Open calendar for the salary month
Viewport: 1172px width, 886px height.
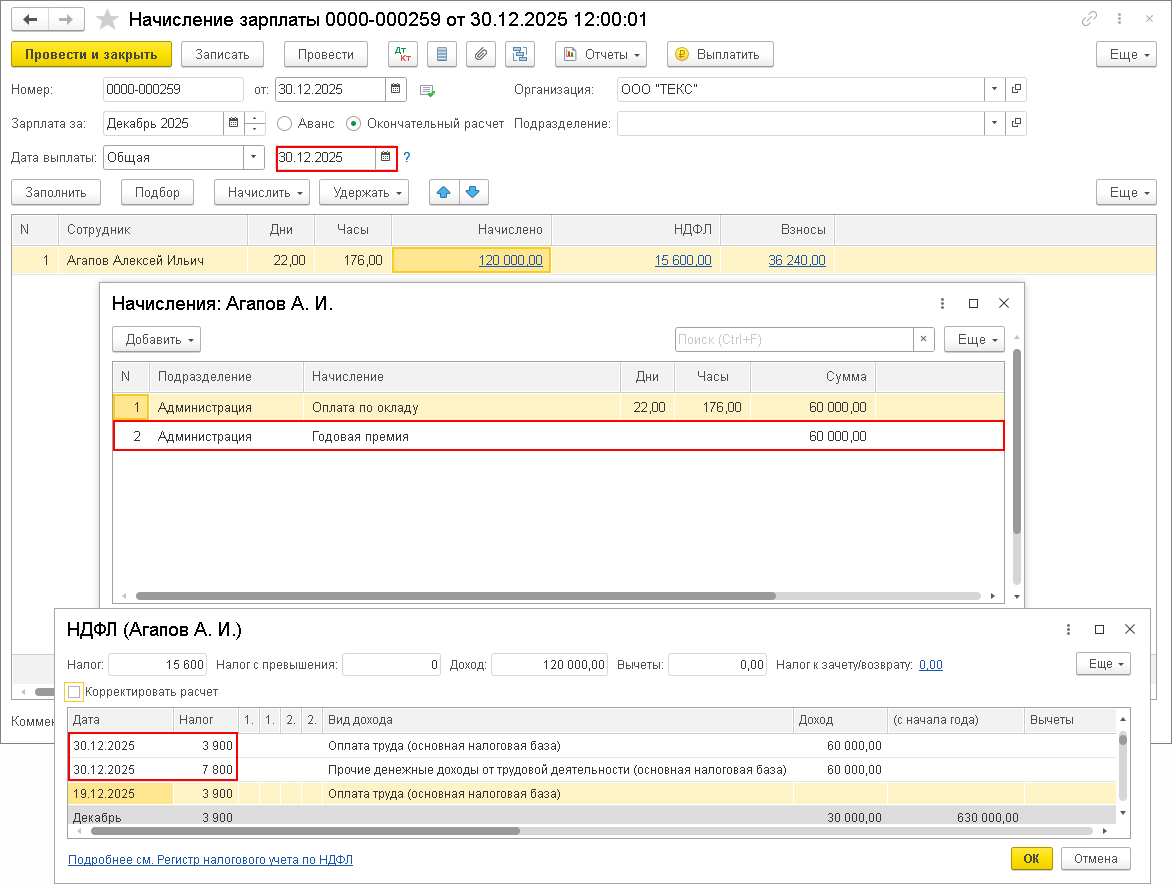(x=233, y=123)
